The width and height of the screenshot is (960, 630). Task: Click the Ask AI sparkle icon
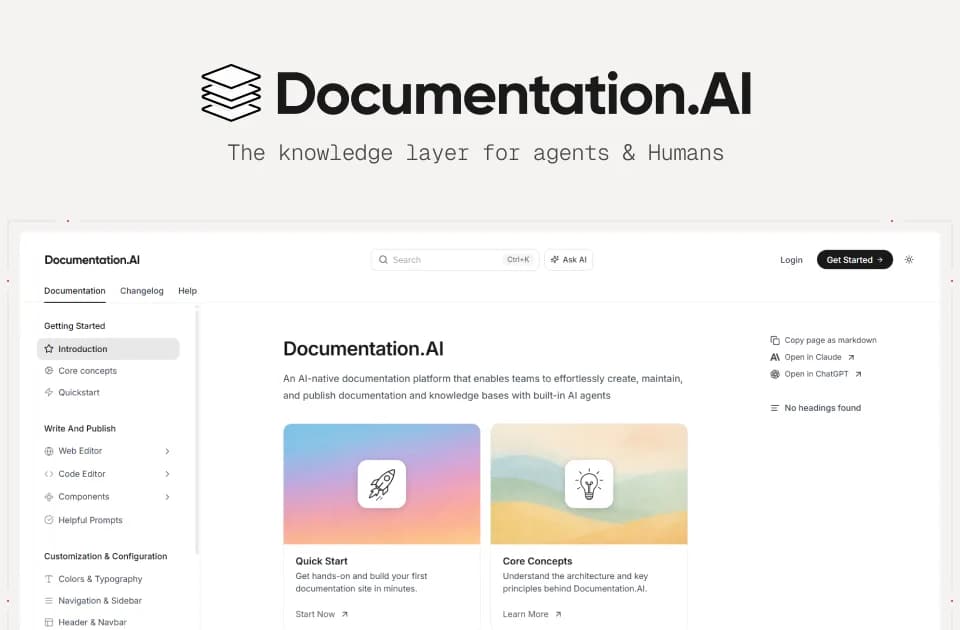coord(555,260)
